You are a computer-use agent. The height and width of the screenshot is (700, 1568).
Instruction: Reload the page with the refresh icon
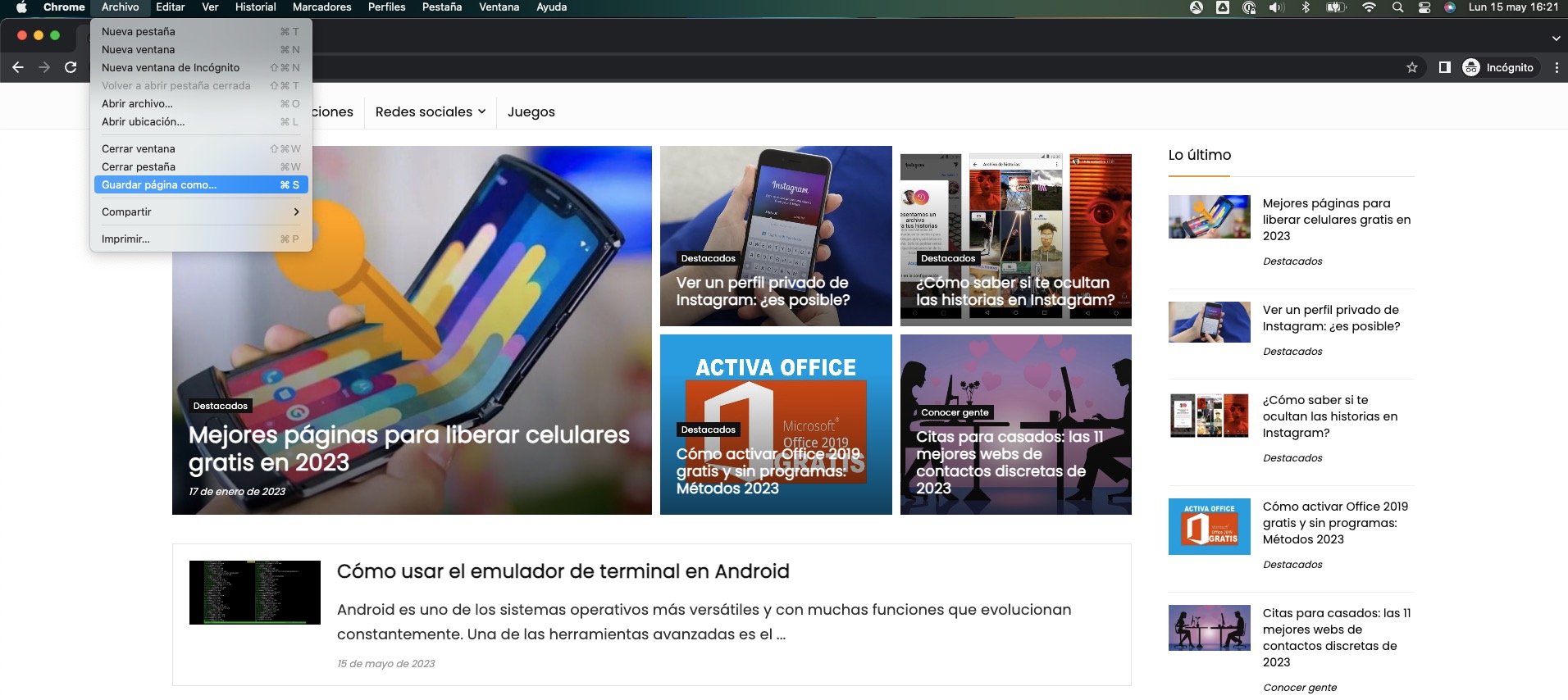(71, 67)
